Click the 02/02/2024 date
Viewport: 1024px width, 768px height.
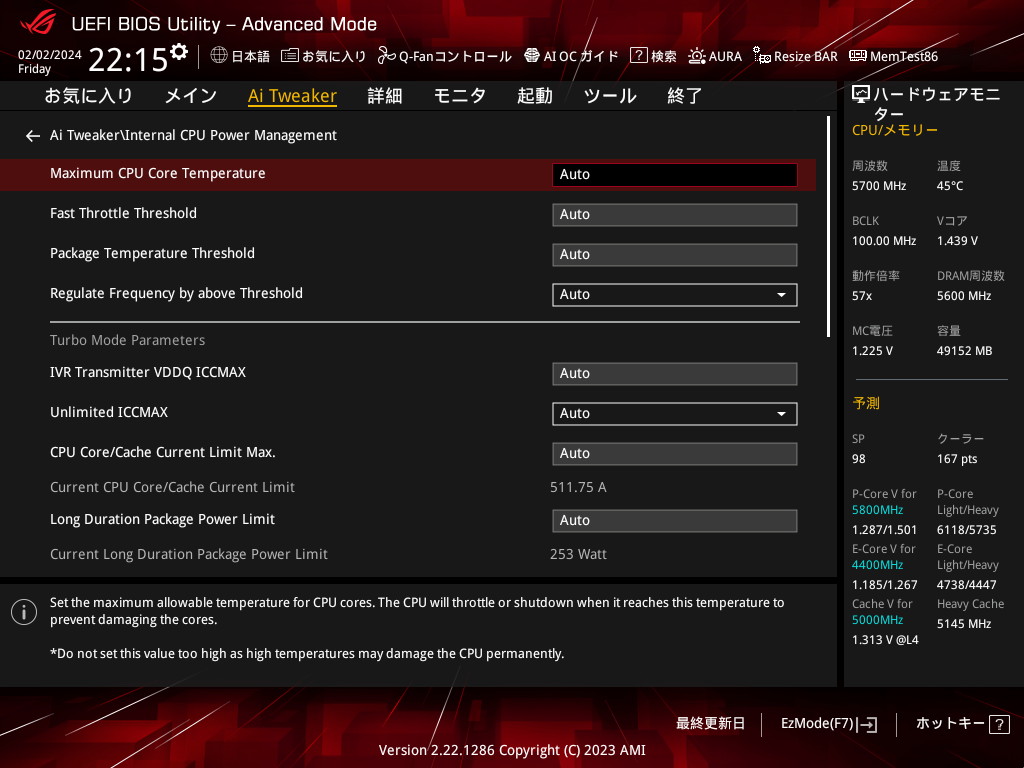50,55
